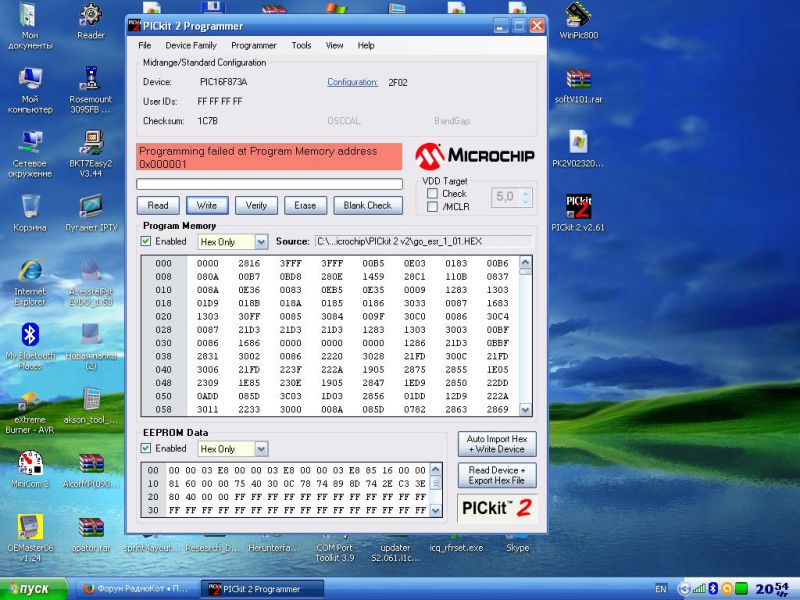Click the Microchip logo in PICkit window
The height and width of the screenshot is (600, 800).
pos(474,156)
